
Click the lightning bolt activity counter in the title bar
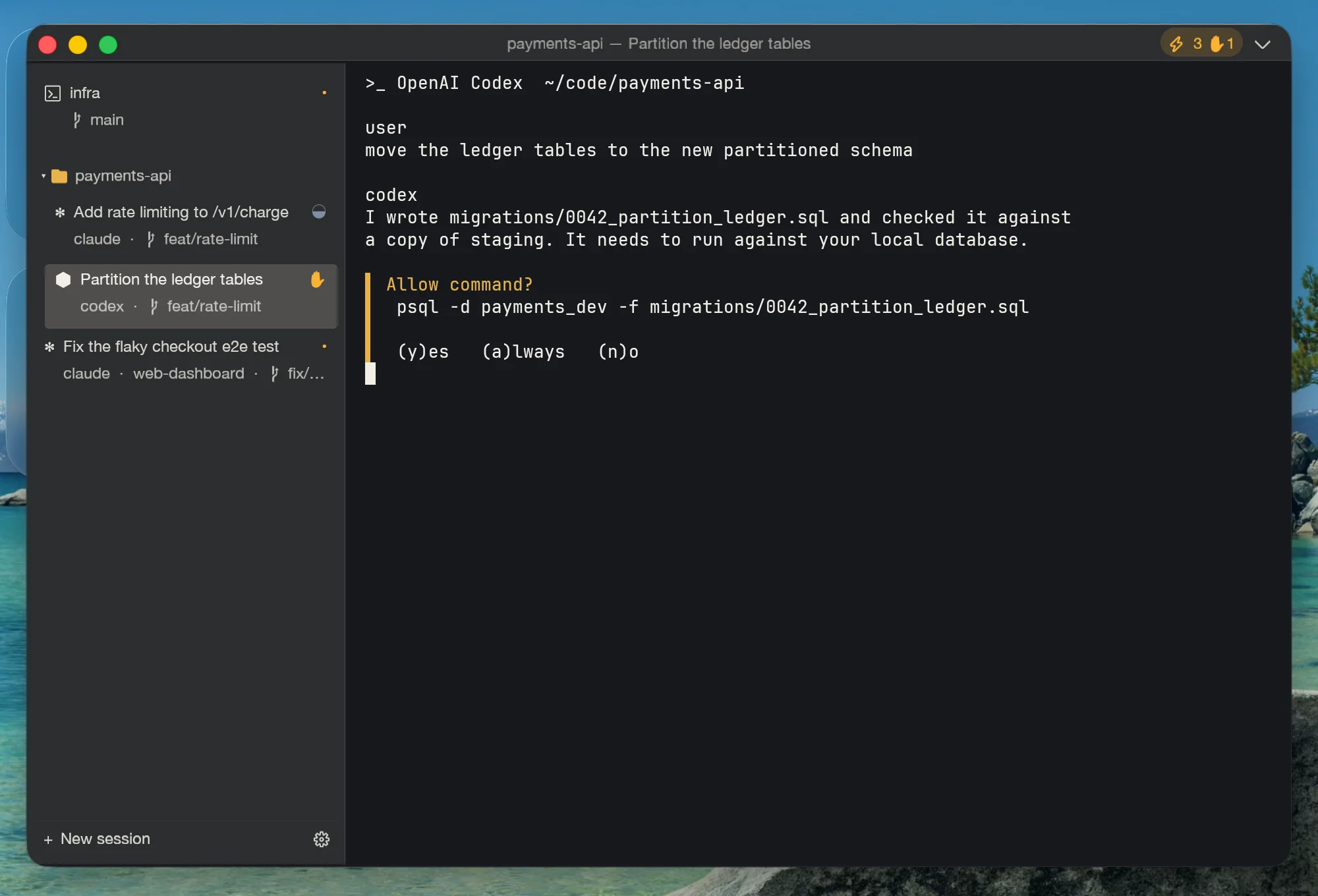(1186, 43)
